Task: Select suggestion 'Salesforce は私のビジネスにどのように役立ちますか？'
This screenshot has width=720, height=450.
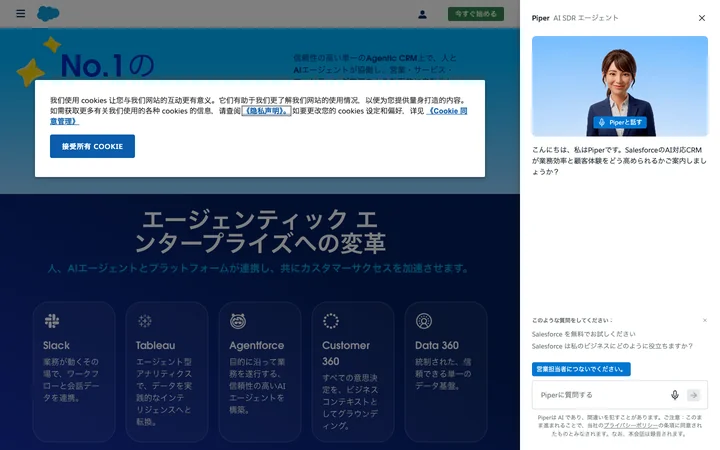Action: pyautogui.click(x=612, y=346)
